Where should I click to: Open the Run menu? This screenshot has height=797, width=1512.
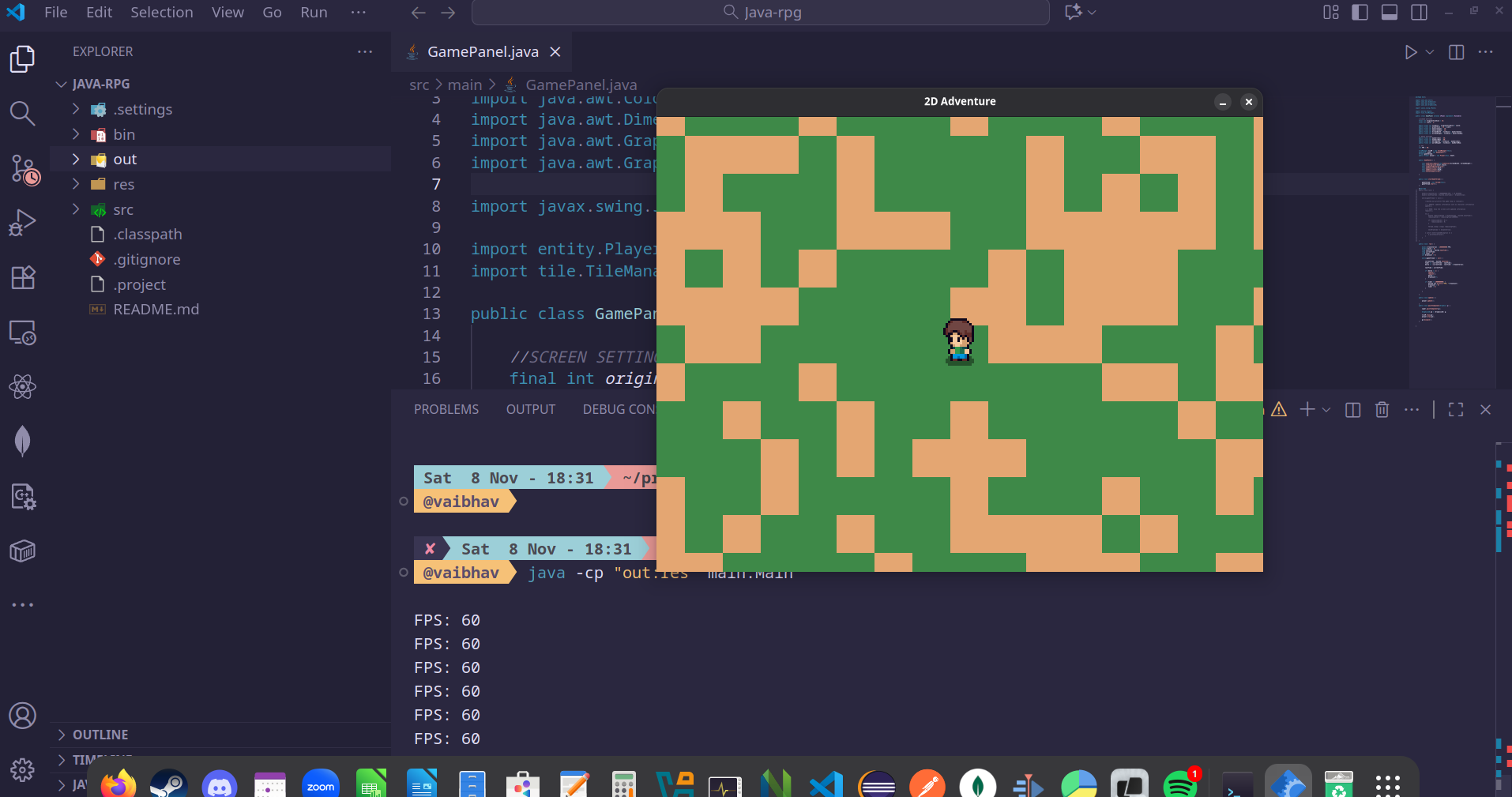coord(313,12)
